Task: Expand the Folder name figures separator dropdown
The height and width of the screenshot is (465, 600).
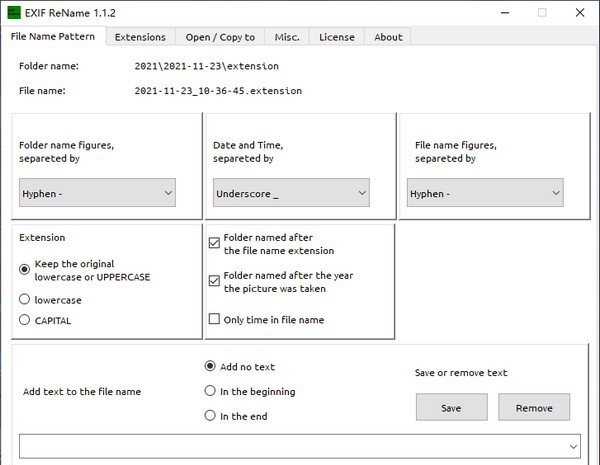Action: coord(98,193)
